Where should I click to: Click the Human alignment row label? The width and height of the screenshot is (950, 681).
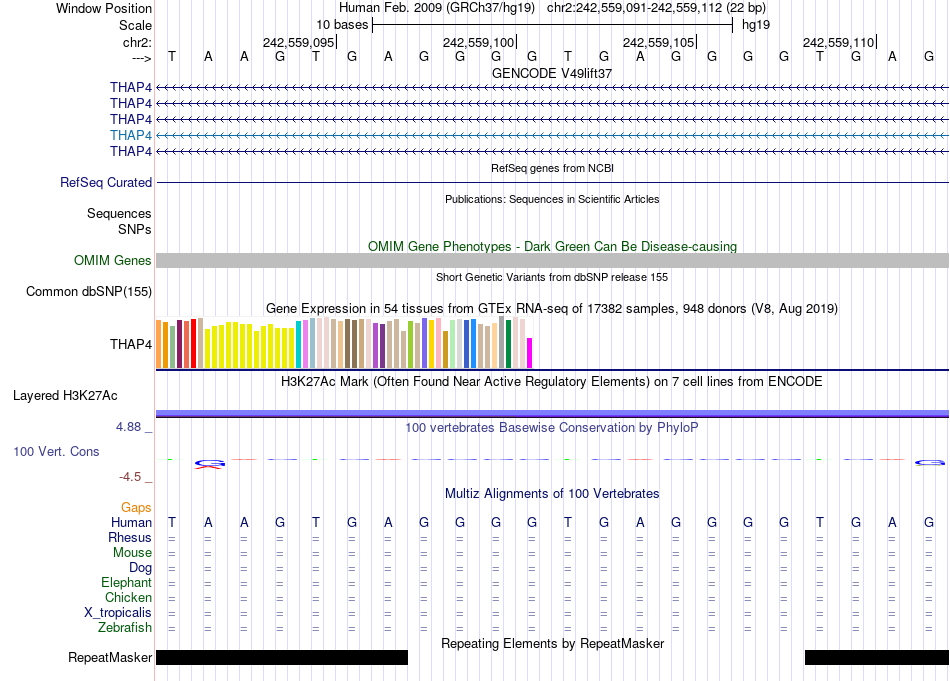[x=131, y=522]
